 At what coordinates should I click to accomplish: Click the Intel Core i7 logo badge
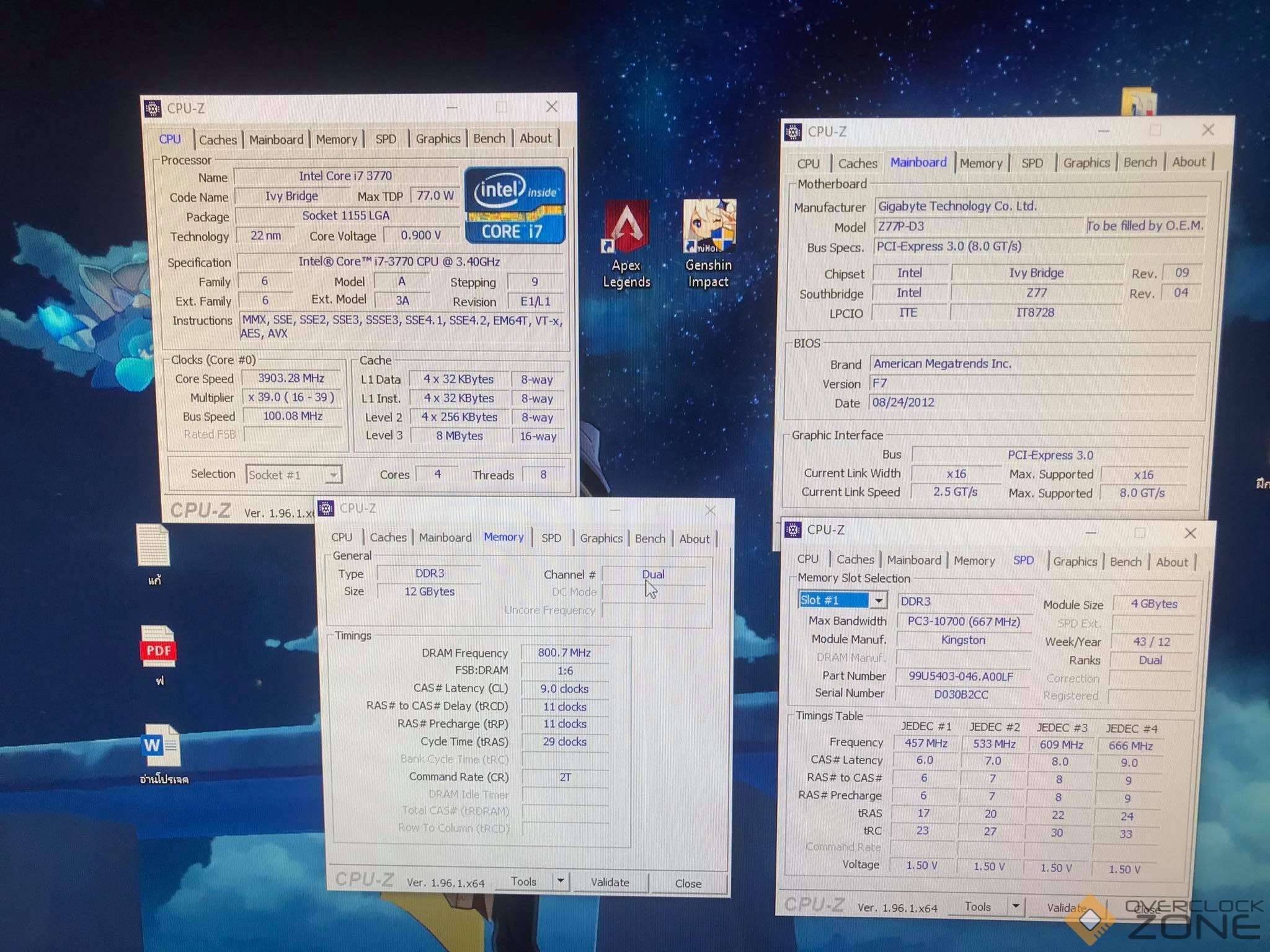(514, 205)
